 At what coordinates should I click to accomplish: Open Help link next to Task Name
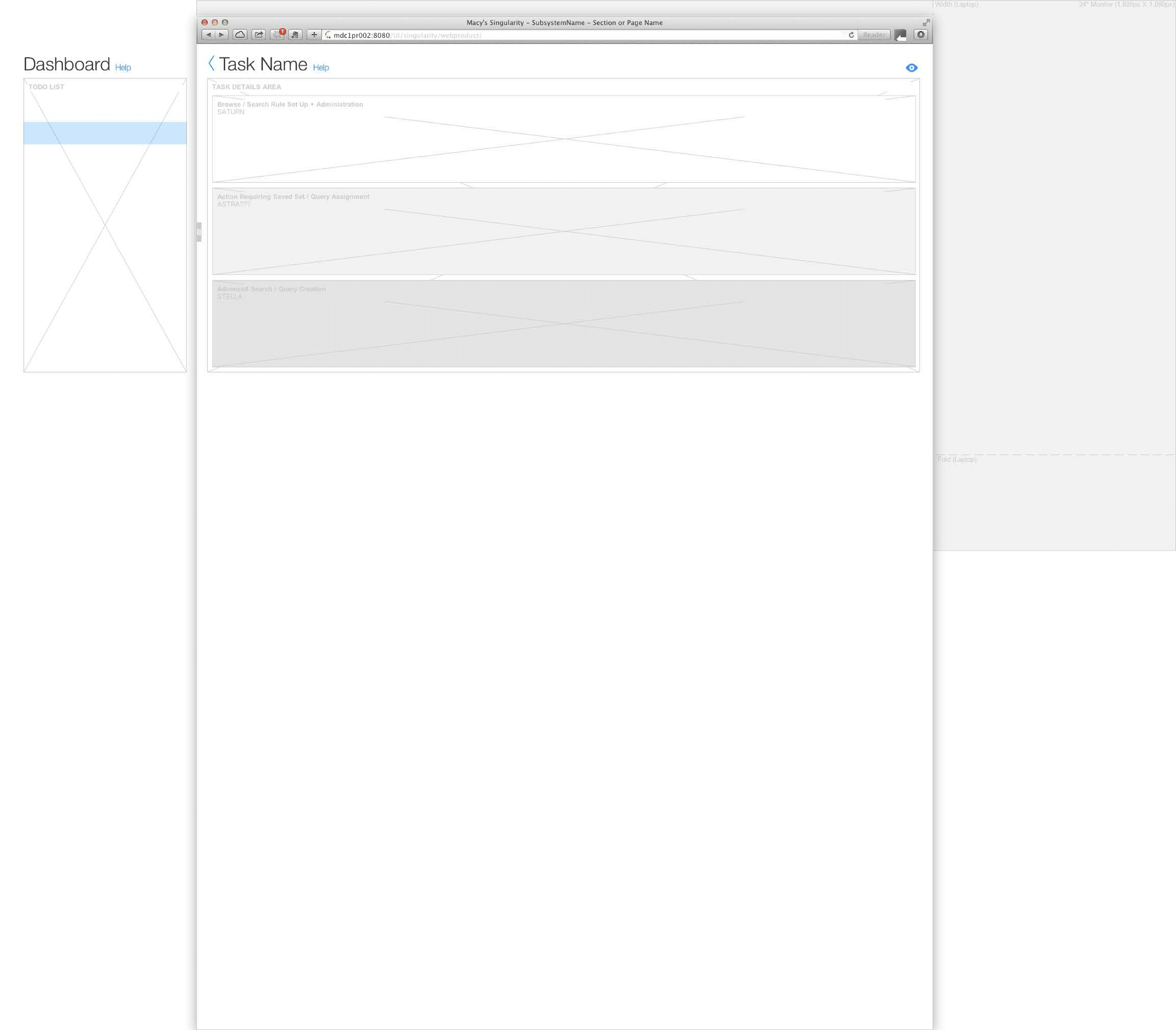321,68
